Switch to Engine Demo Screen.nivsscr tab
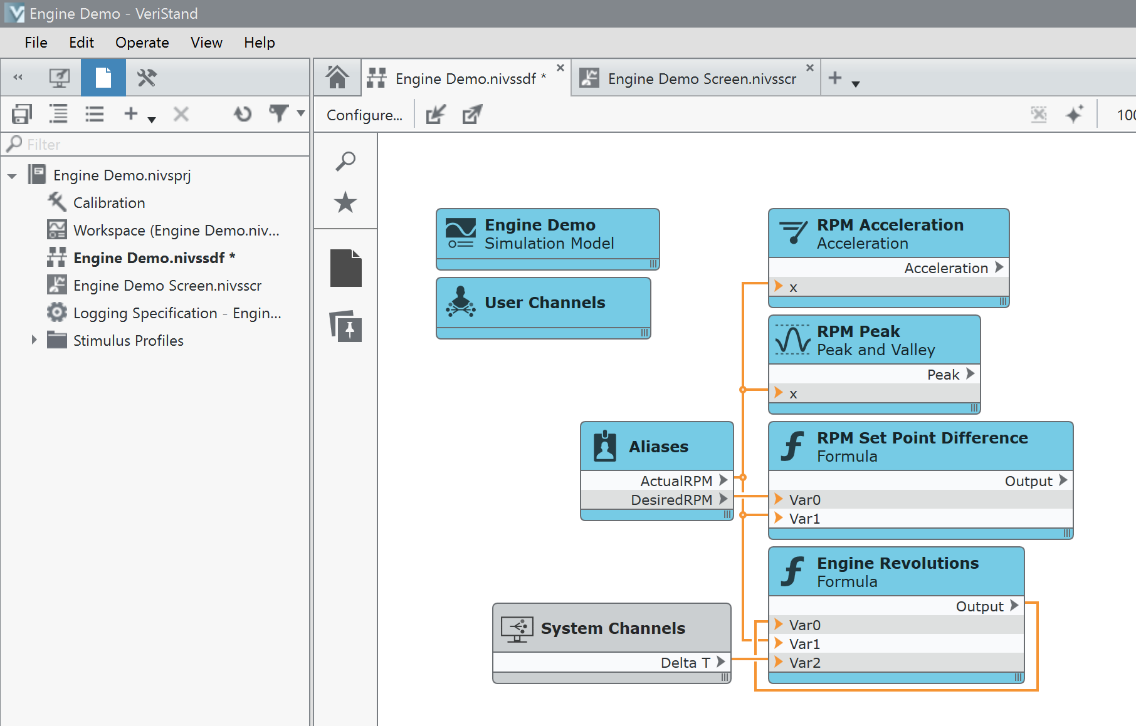This screenshot has width=1136, height=726. click(x=701, y=78)
